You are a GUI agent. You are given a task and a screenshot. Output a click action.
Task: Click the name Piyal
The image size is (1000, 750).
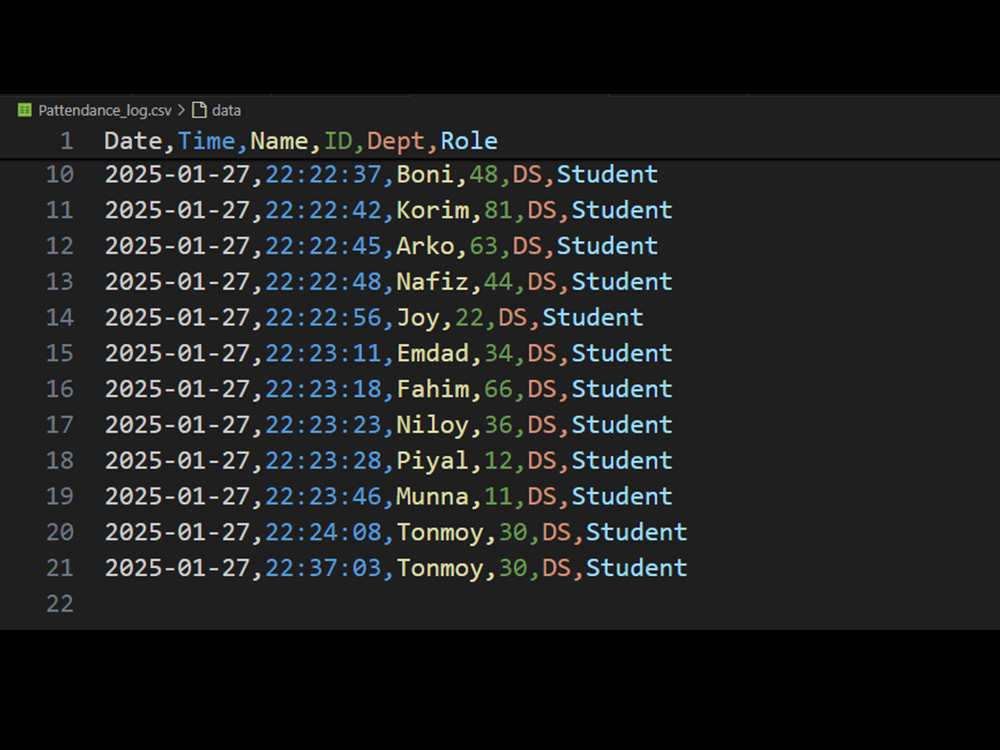pyautogui.click(x=433, y=460)
